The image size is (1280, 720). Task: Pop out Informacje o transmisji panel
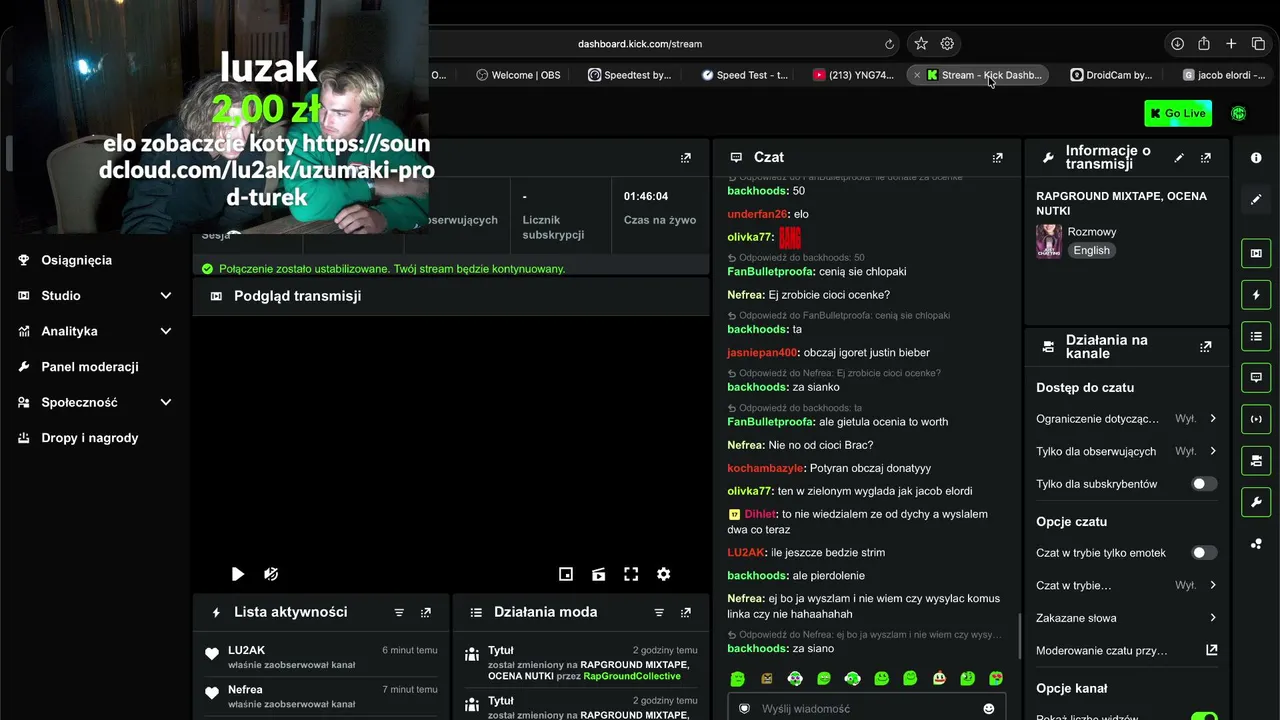[x=1206, y=158]
